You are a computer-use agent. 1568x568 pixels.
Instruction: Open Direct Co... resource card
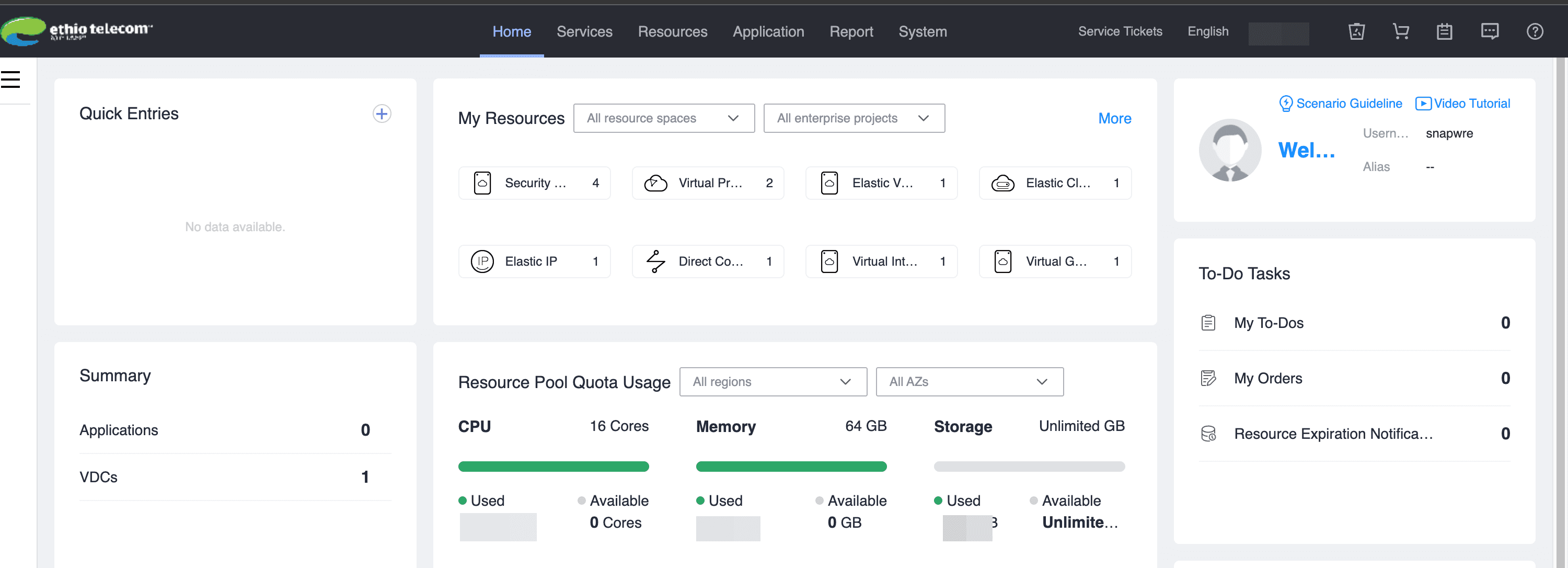point(708,262)
